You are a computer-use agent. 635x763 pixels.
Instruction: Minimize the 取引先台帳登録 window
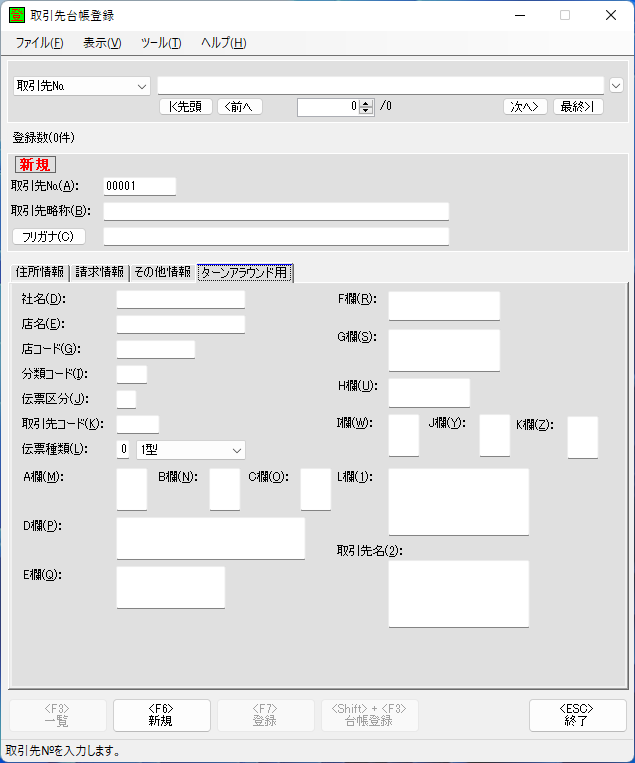tap(520, 16)
